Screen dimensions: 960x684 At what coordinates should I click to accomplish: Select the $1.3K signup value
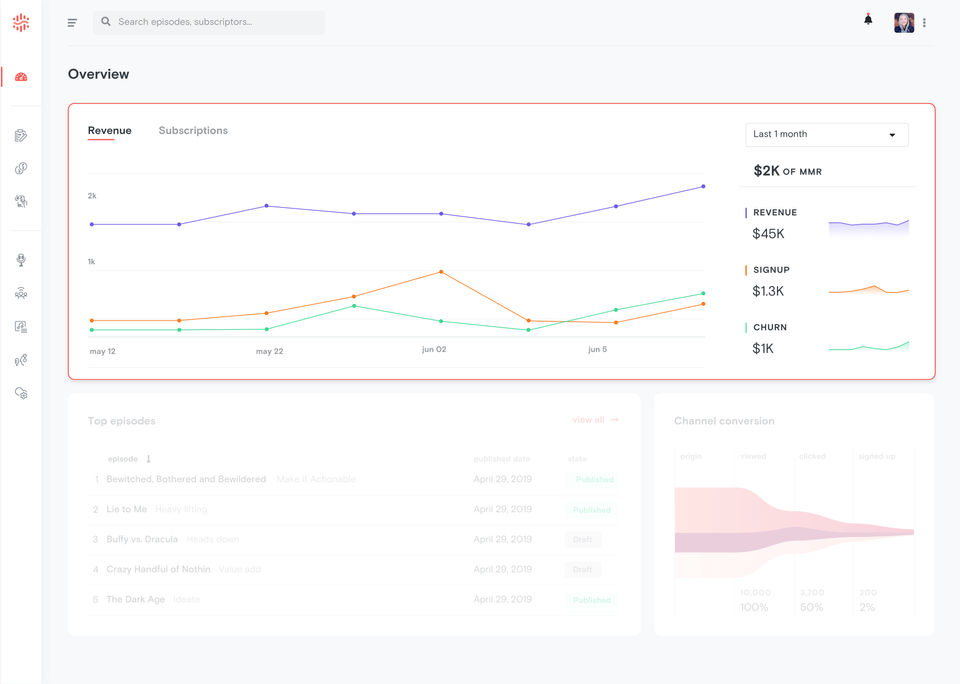point(768,291)
